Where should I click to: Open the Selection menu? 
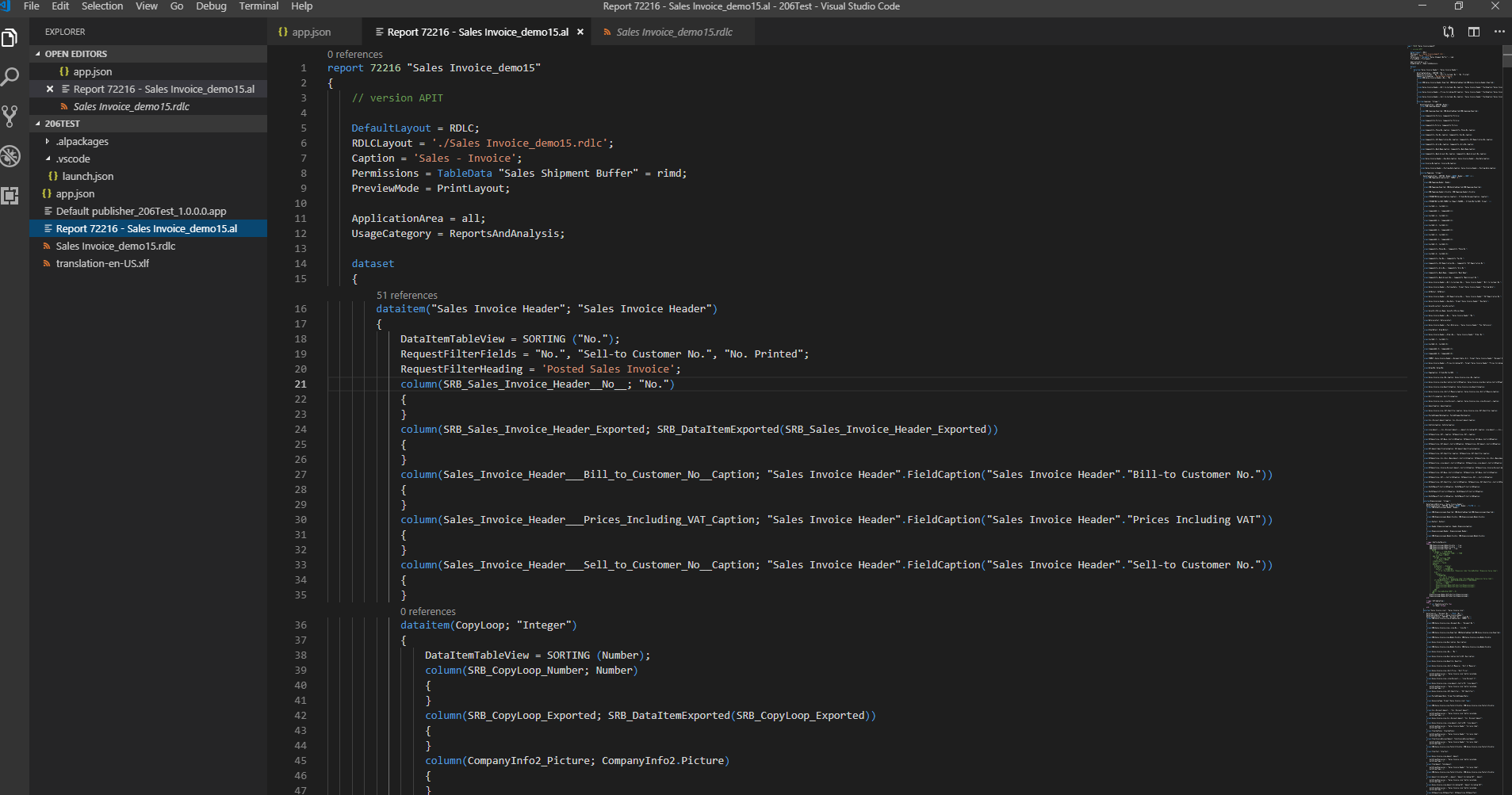point(102,6)
